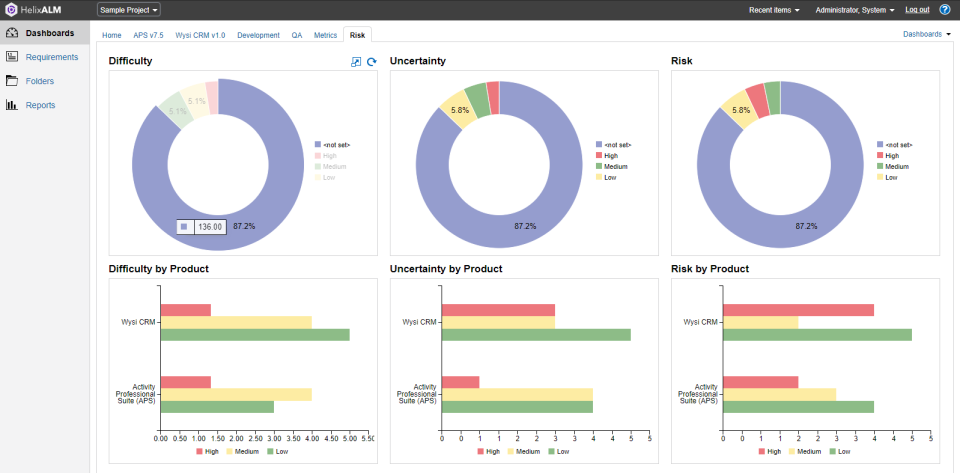Go to the Reports bar chart icon

tap(12, 105)
